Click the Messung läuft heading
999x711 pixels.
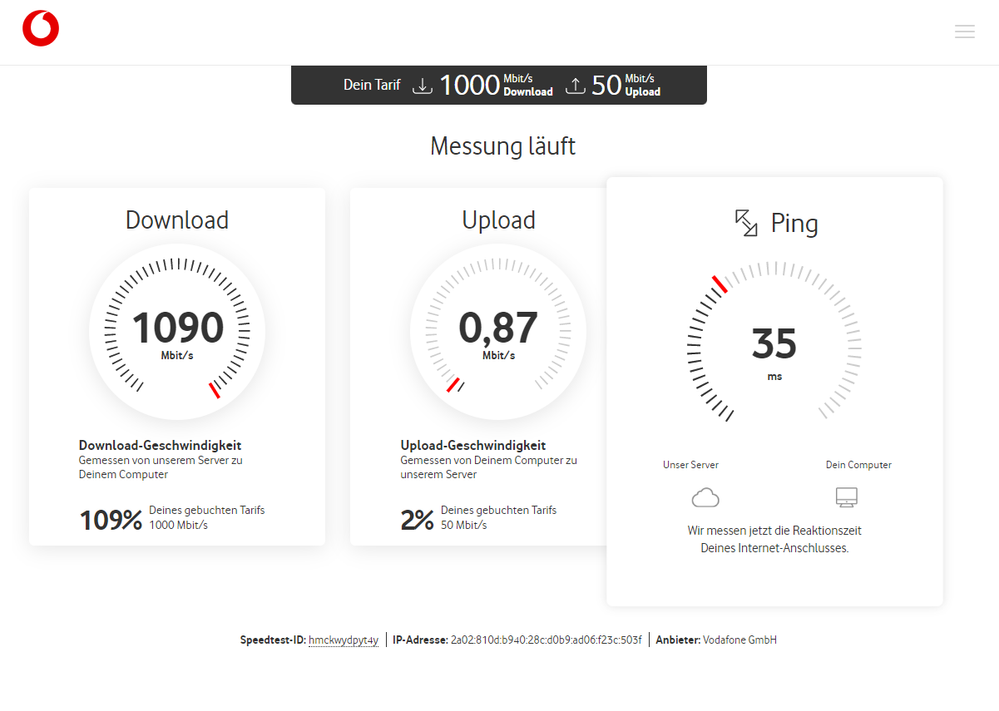point(502,146)
